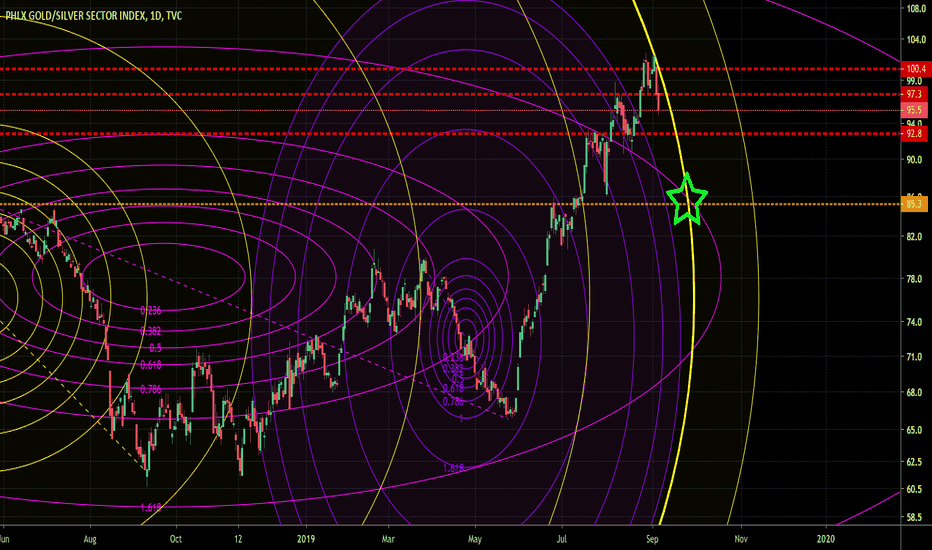The height and width of the screenshot is (550, 932).
Task: Select the pink 95.5 current price label
Action: pos(915,110)
